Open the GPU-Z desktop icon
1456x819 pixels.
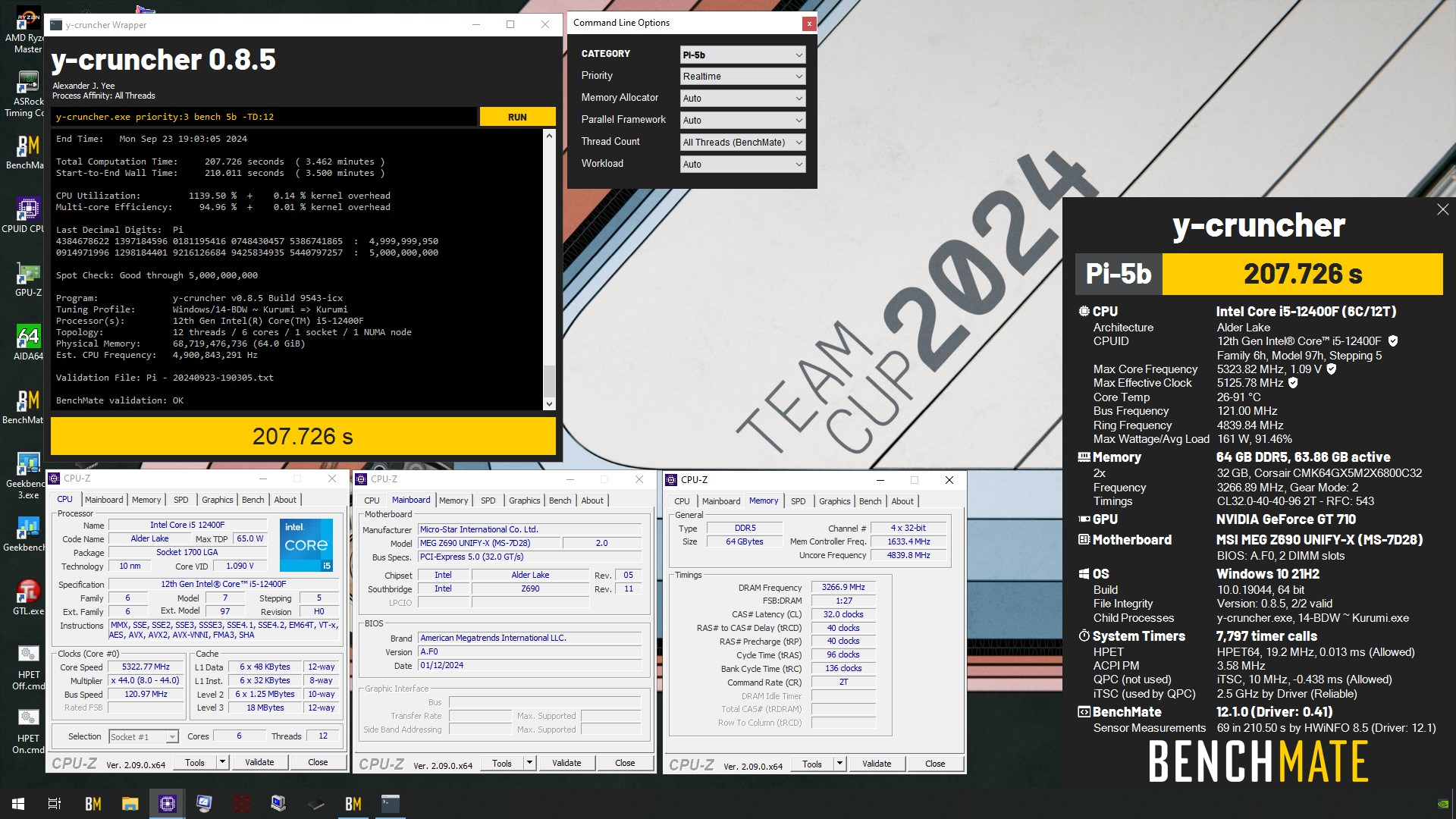pyautogui.click(x=27, y=279)
